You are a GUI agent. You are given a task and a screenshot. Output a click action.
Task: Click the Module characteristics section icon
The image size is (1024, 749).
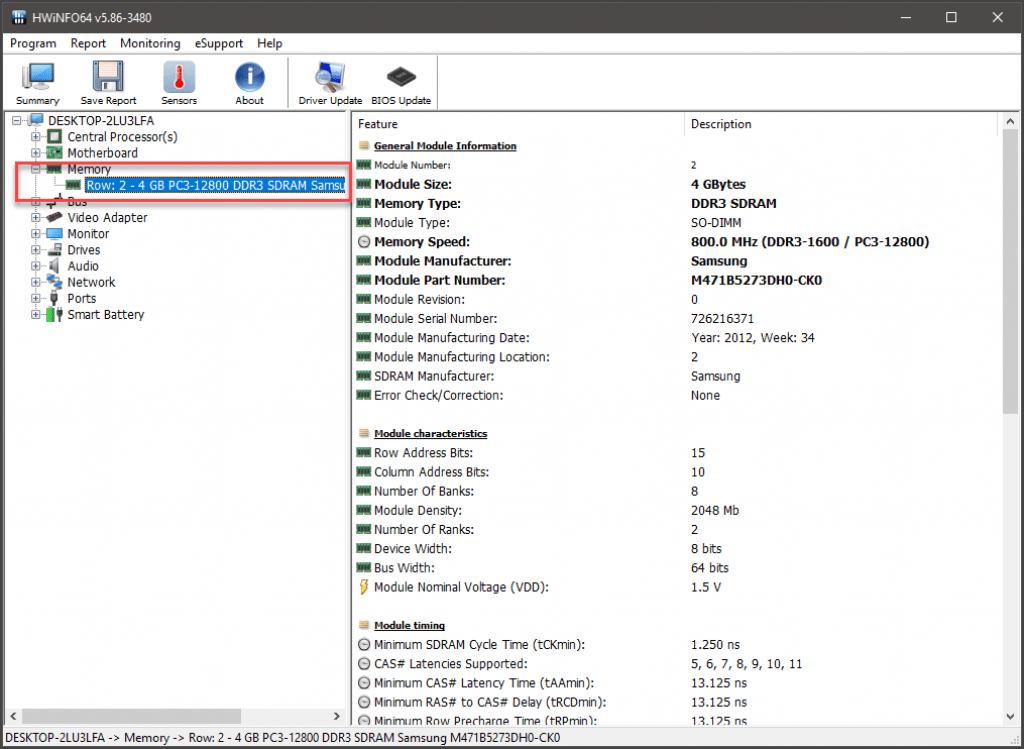364,434
